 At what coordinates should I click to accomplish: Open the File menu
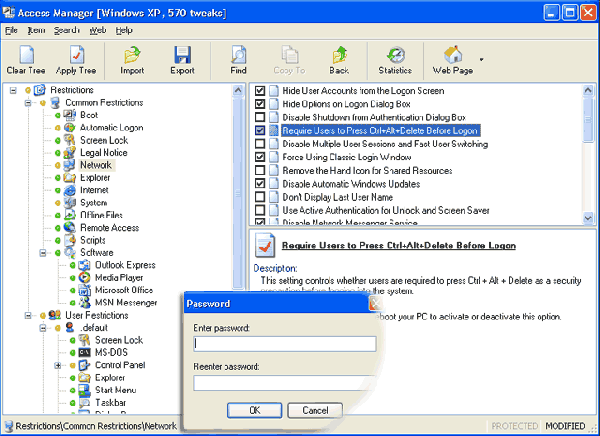tap(12, 31)
